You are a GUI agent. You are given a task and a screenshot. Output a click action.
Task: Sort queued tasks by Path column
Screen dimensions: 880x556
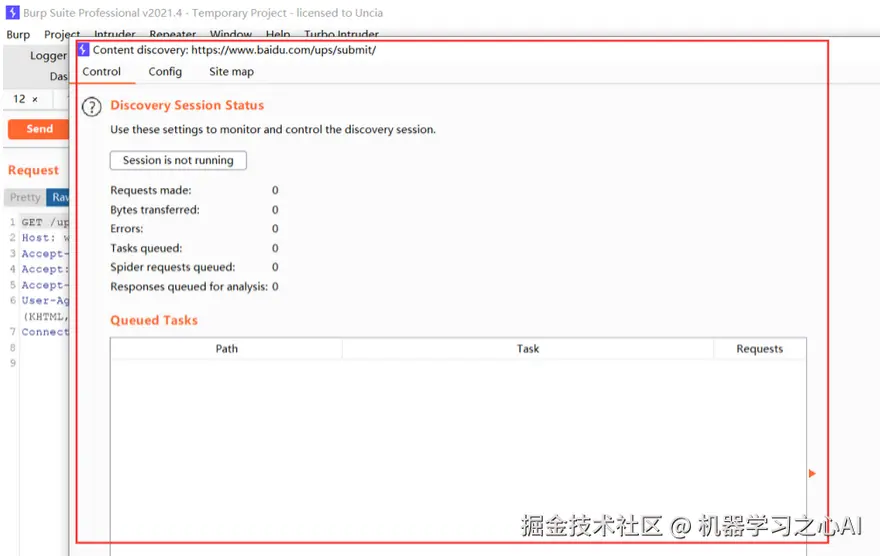226,349
